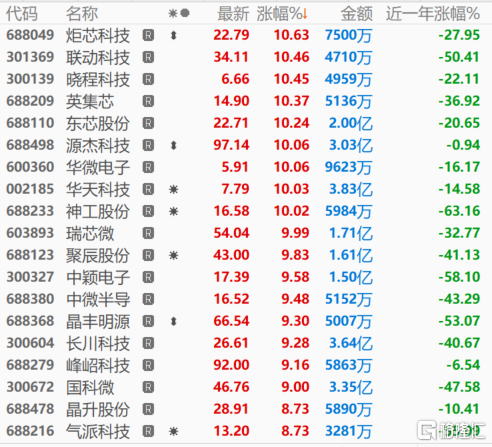Click the amount value 7500万
The height and width of the screenshot is (447, 492).
coord(349,35)
